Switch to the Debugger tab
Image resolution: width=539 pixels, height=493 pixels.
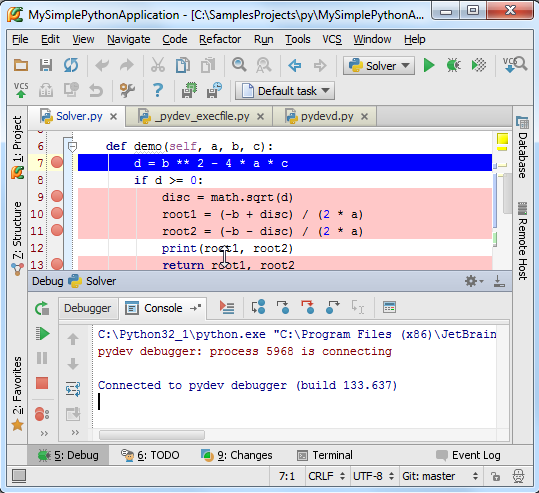(88, 308)
